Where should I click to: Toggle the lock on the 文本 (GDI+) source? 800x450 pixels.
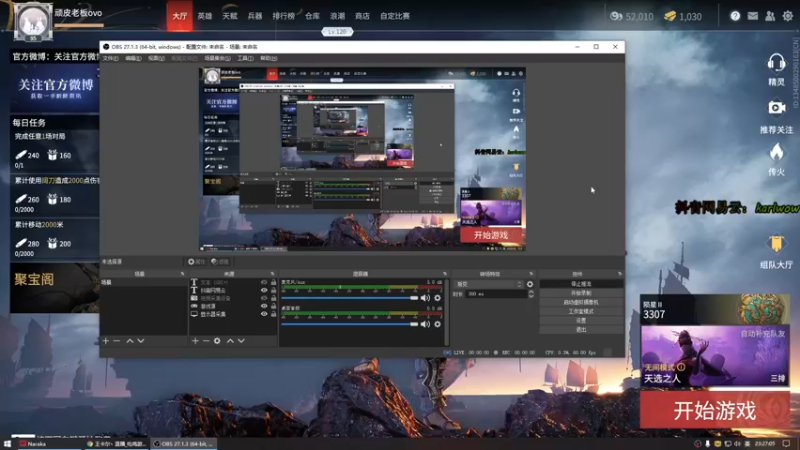(x=273, y=282)
